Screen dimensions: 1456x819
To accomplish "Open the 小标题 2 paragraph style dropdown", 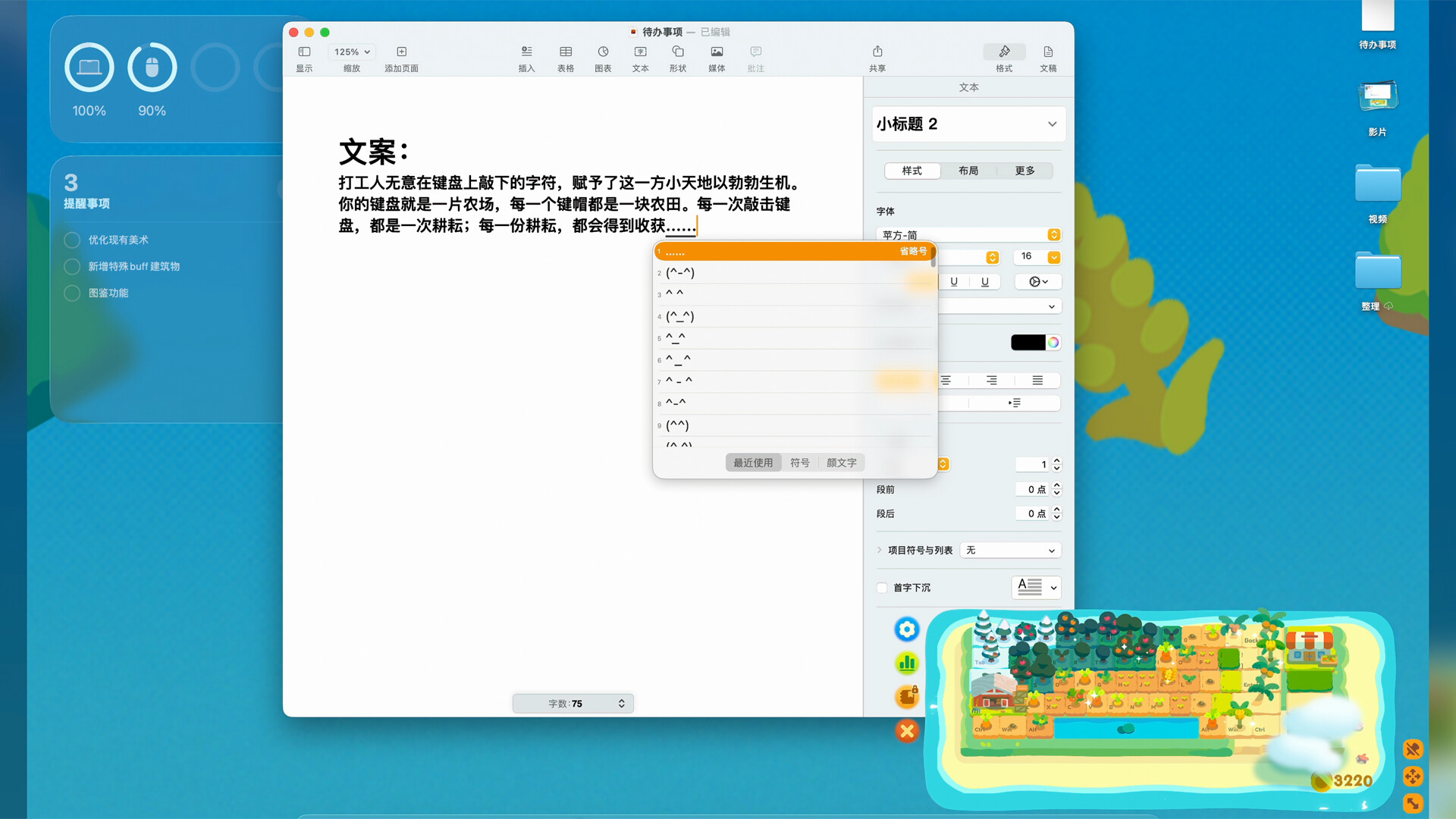I will point(968,124).
